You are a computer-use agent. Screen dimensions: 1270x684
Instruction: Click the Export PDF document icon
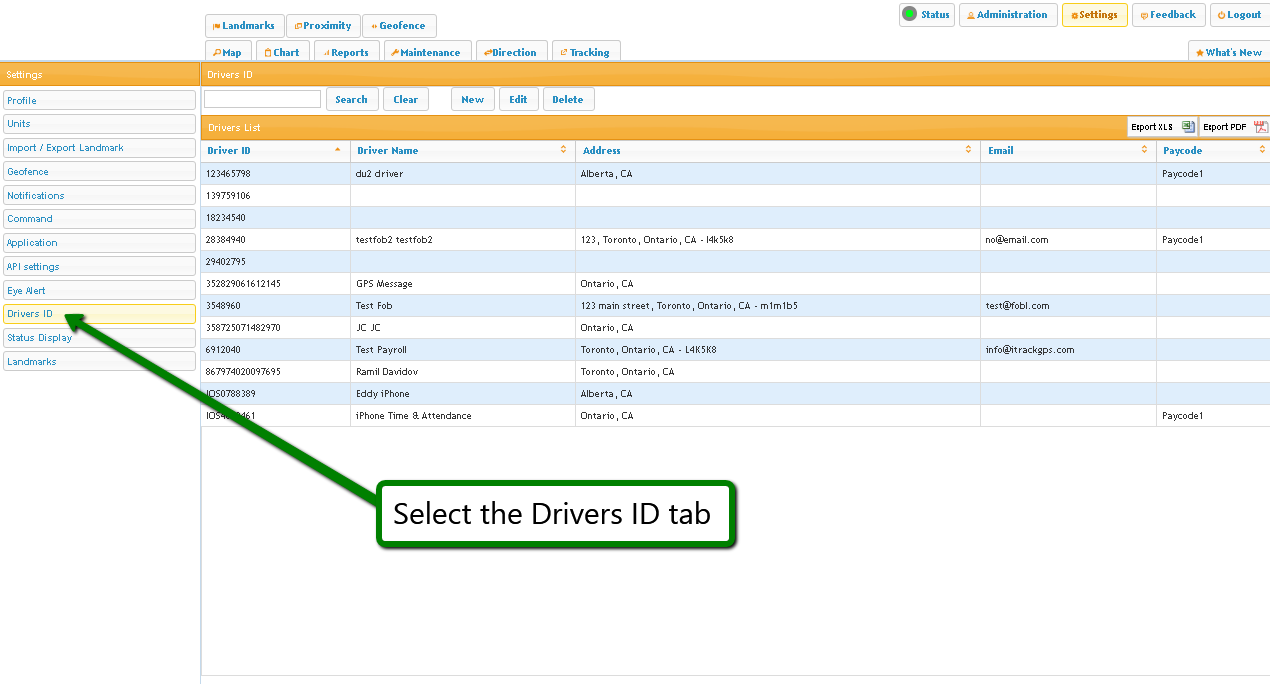(1260, 127)
